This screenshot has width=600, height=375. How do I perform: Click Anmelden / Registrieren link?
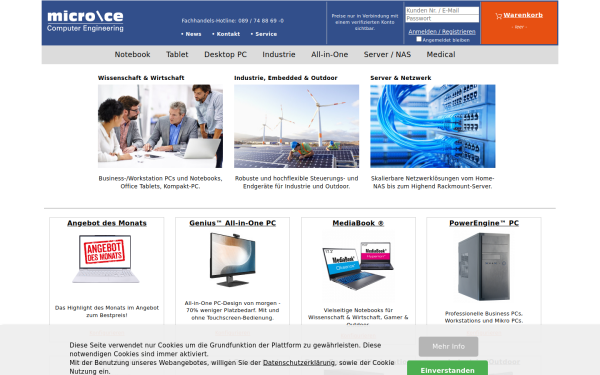click(442, 32)
